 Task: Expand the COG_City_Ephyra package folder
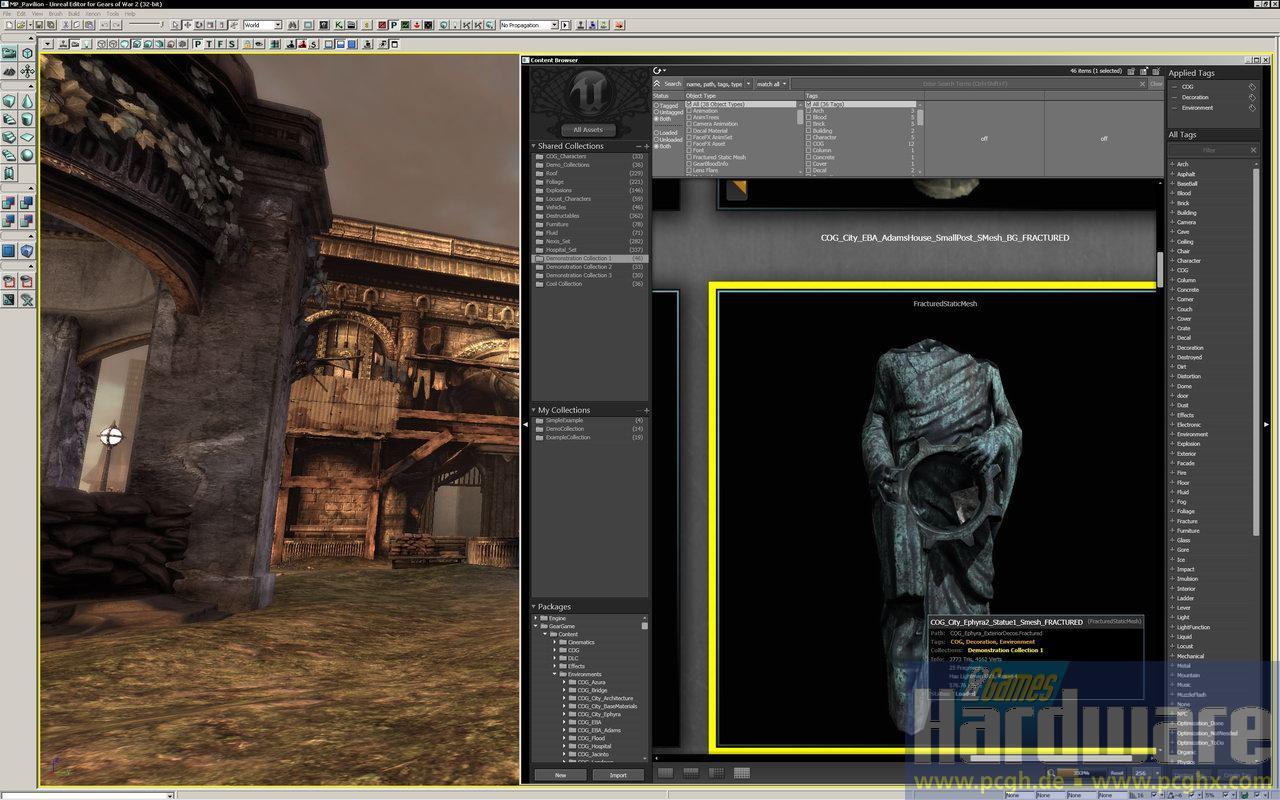click(564, 714)
